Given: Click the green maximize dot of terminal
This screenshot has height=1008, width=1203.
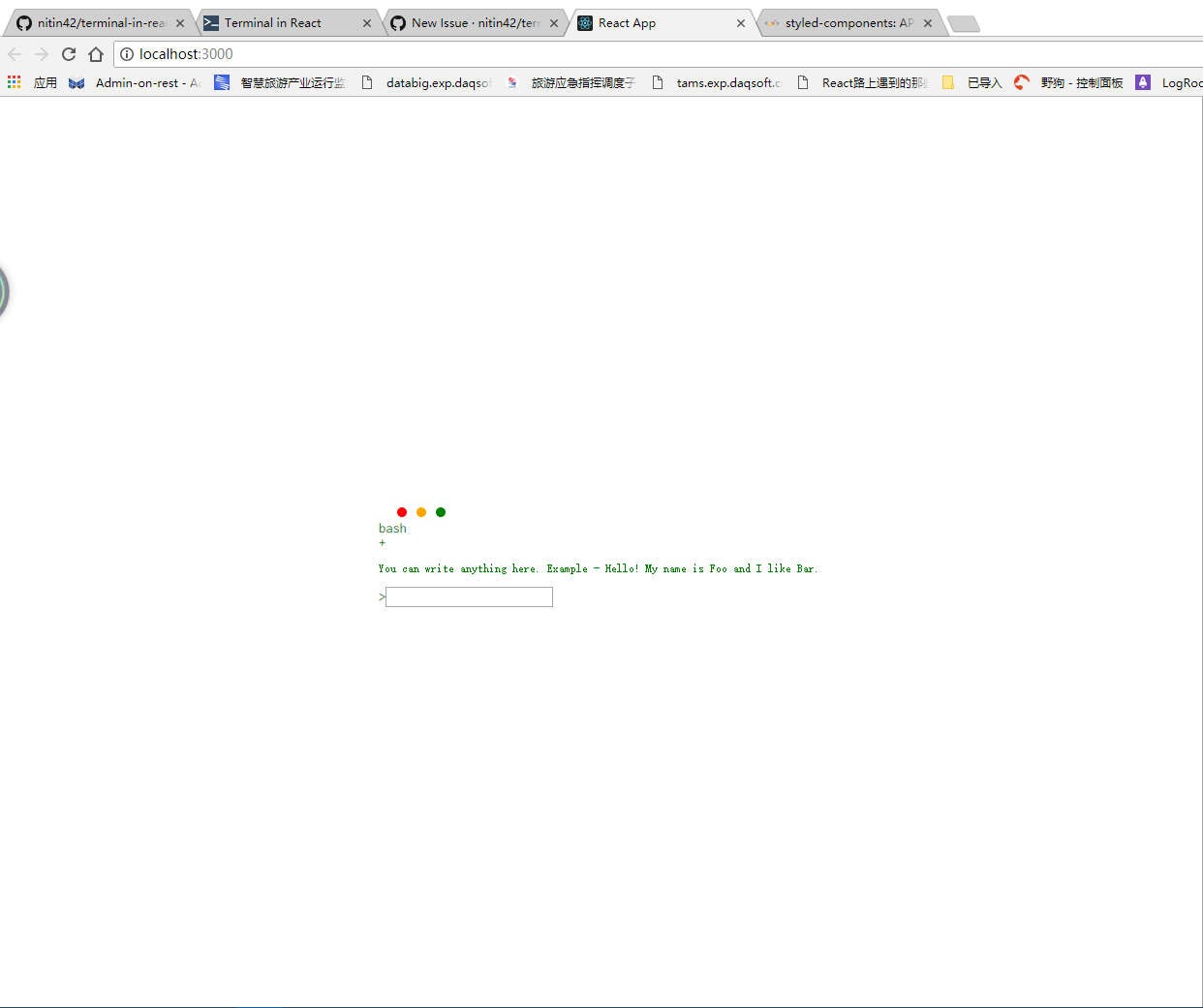Looking at the screenshot, I should pyautogui.click(x=441, y=512).
